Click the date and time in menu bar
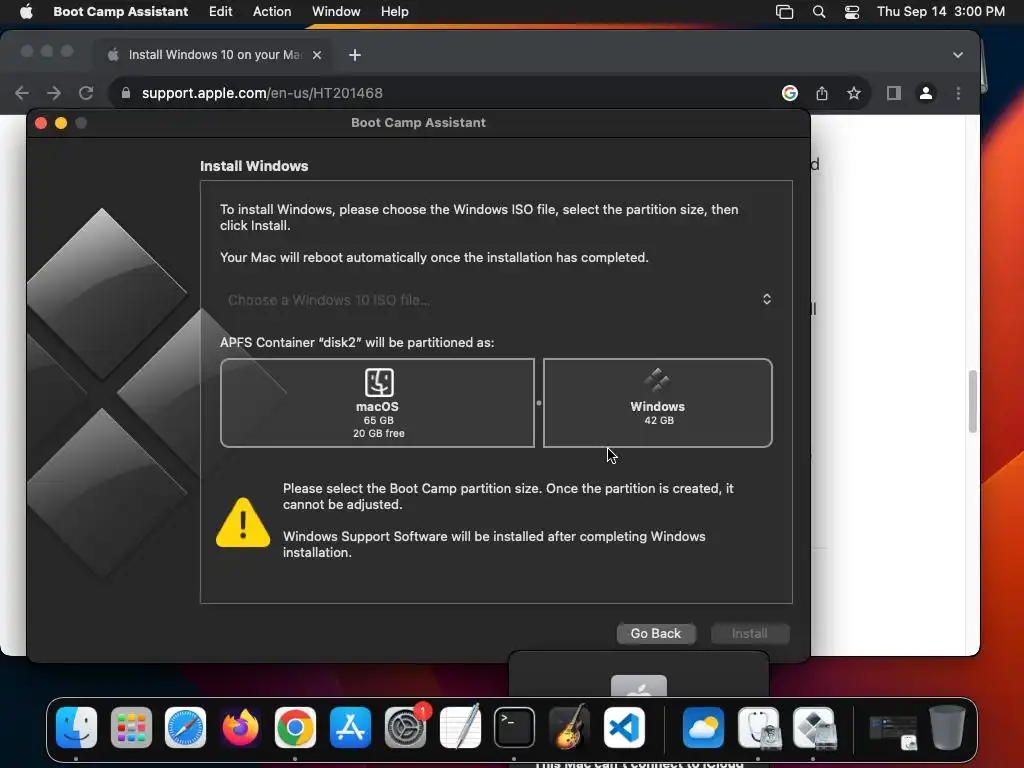 940,11
